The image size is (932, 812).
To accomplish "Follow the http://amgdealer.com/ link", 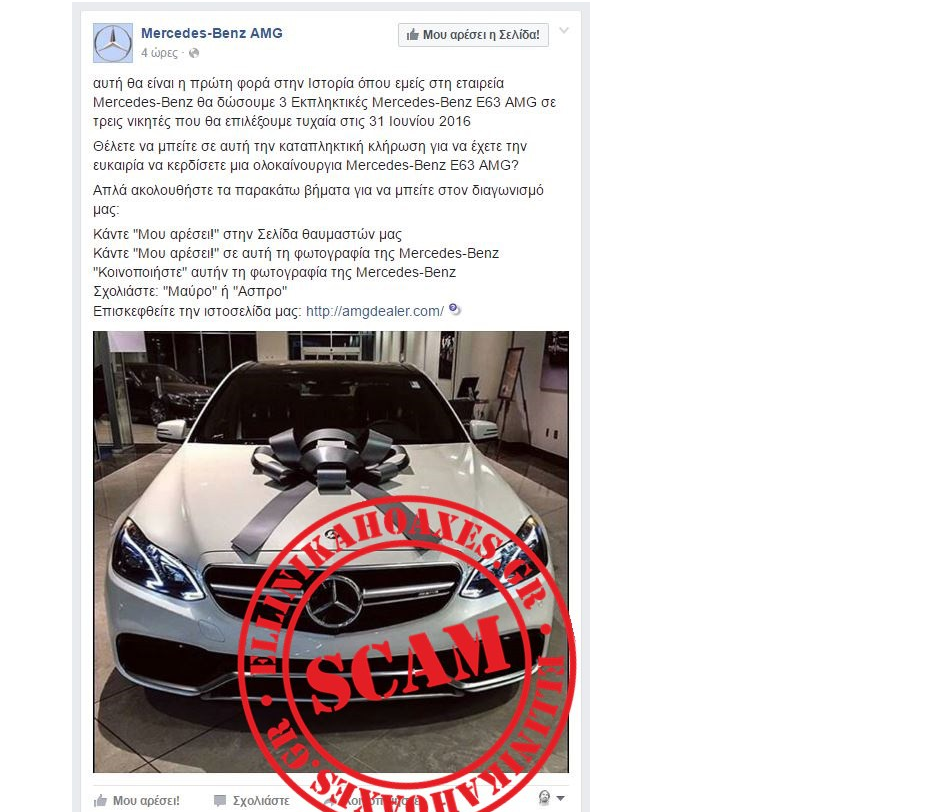I will (374, 311).
